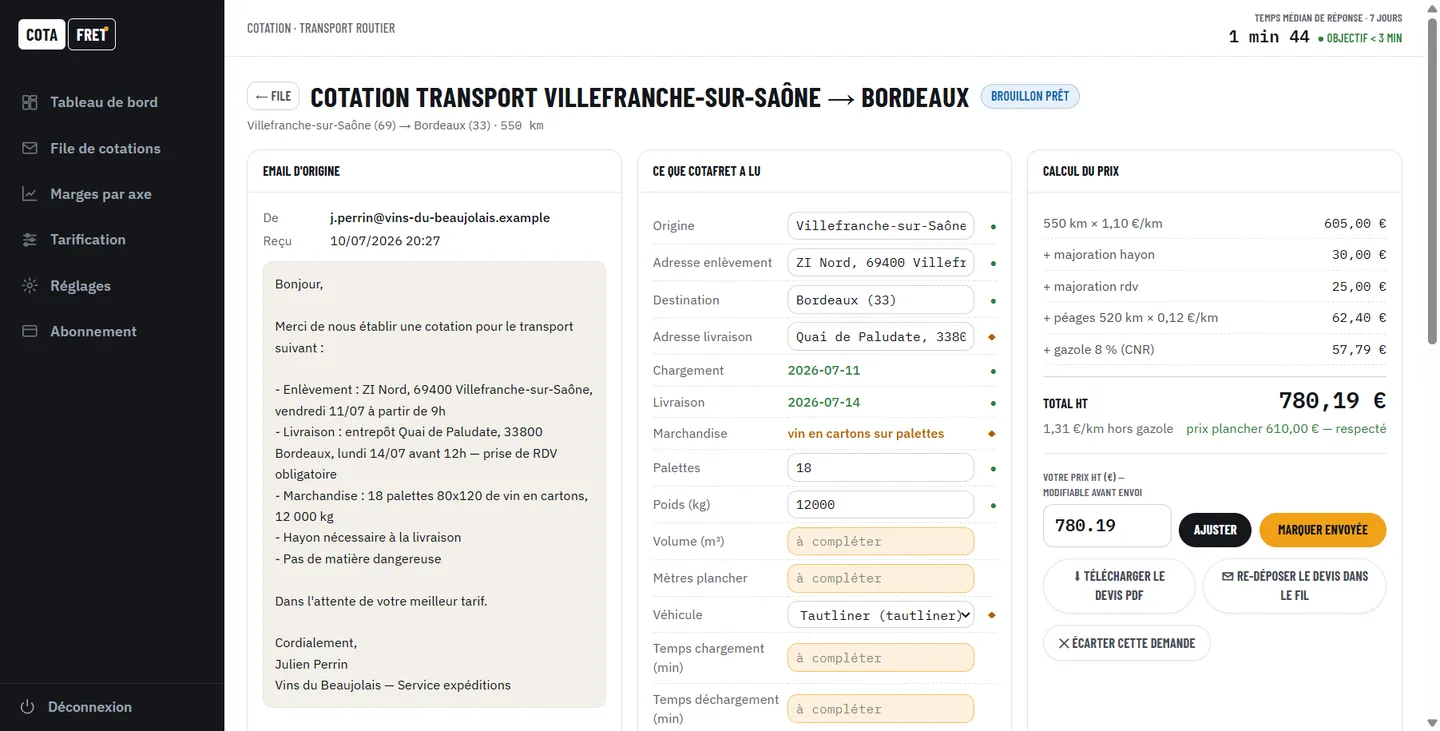Click Marchandise value vin en cartons
The image size is (1440, 731).
[x=866, y=434]
